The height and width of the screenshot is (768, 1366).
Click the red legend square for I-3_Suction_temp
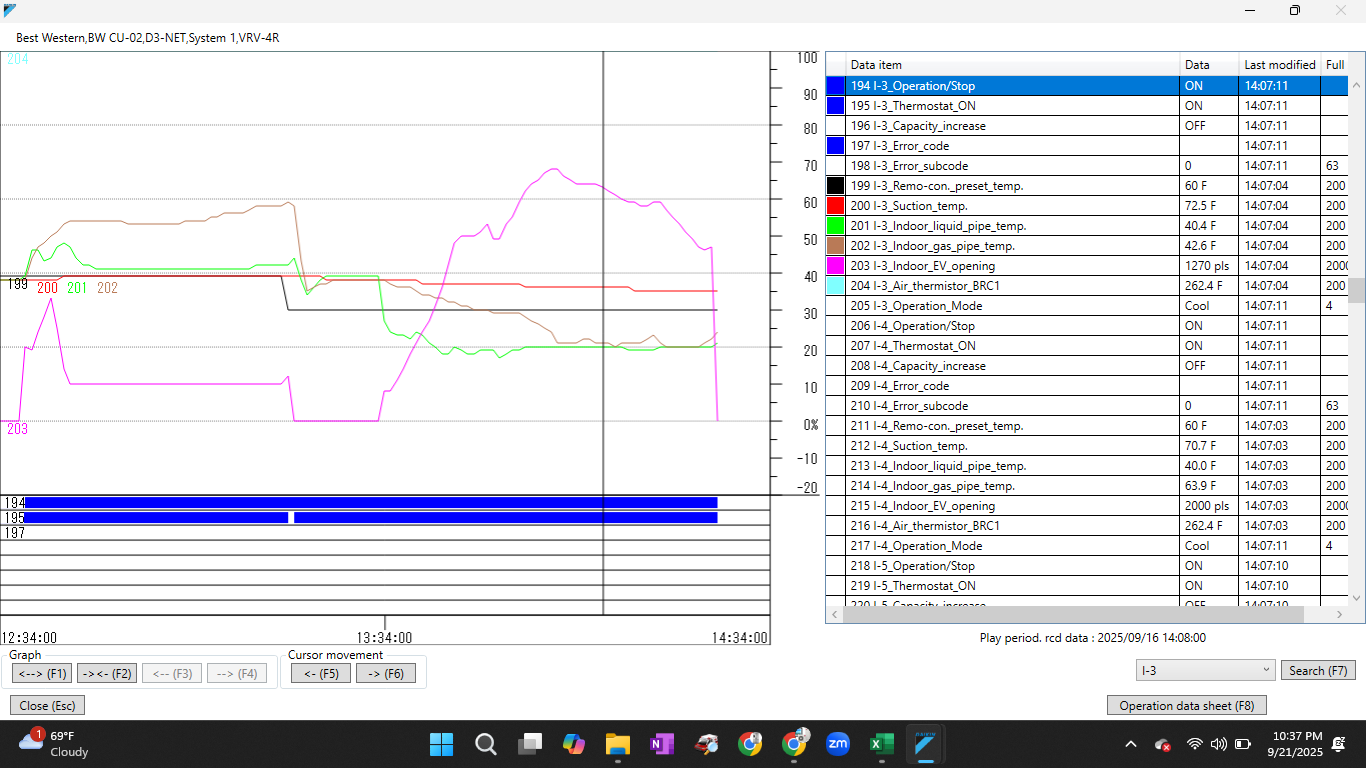[835, 205]
